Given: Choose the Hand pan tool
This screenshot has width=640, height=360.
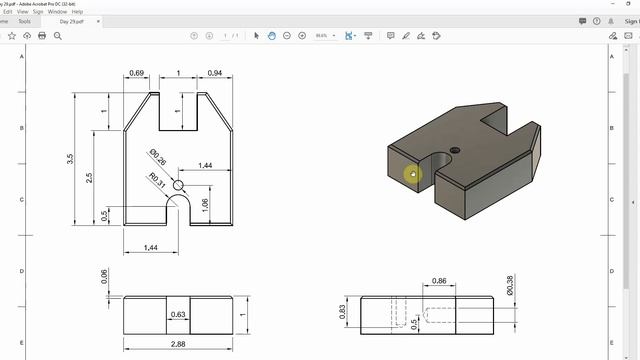Looking at the screenshot, I should point(272,36).
